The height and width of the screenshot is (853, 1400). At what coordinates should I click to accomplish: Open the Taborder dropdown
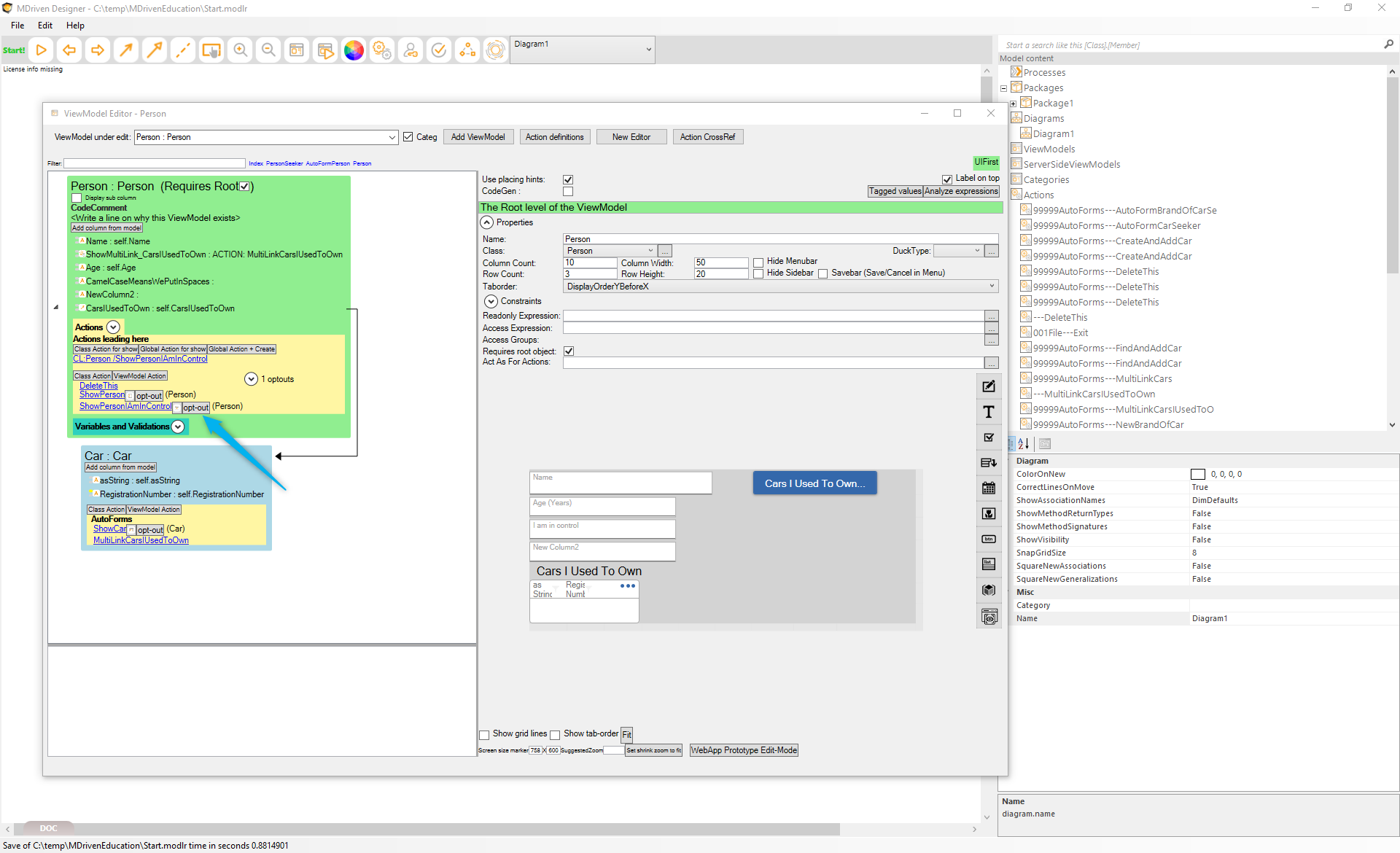992,287
